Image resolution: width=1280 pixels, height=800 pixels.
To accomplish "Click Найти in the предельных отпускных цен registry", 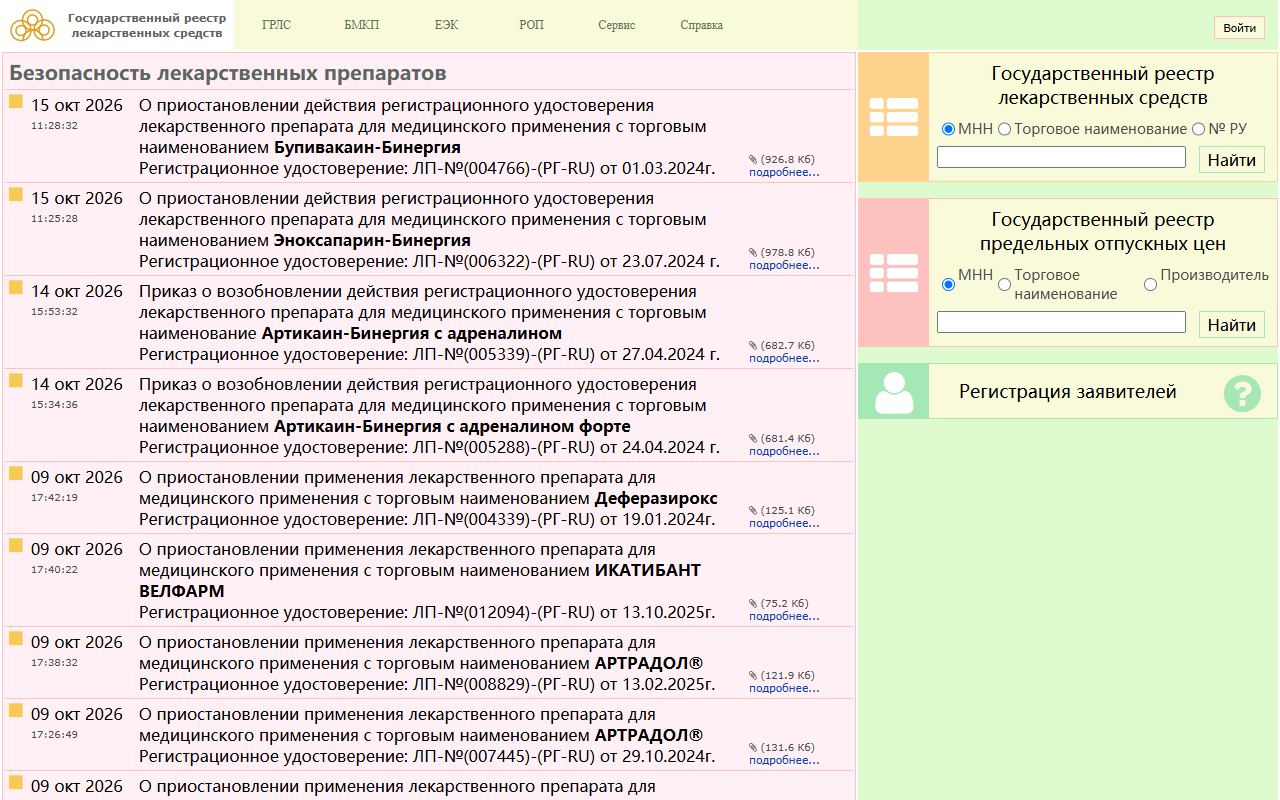I will 1232,325.
